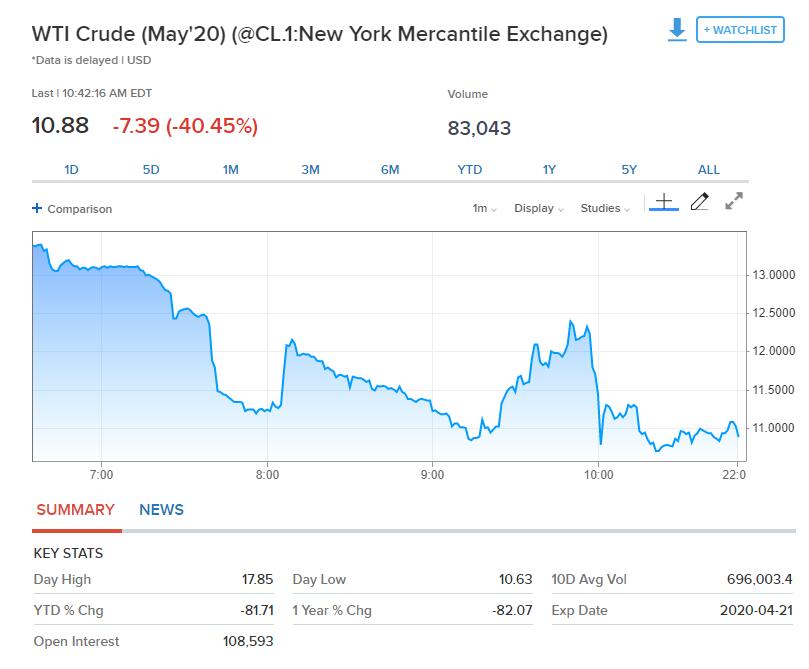
Task: Add WTI Crude to Watchlist
Action: [740, 30]
